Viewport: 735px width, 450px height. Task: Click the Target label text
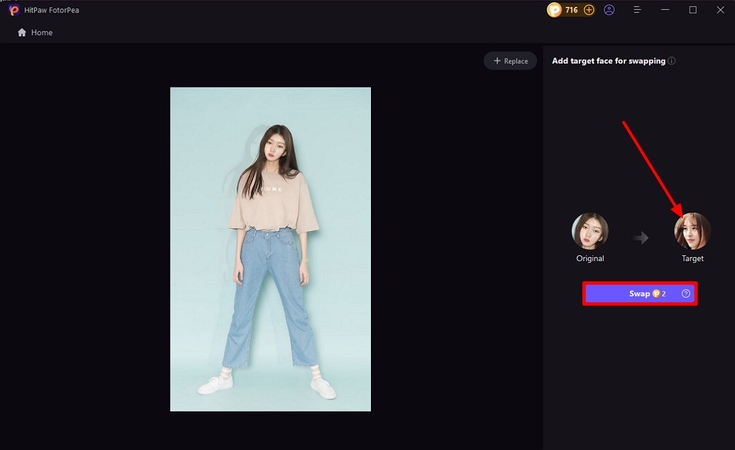click(692, 258)
